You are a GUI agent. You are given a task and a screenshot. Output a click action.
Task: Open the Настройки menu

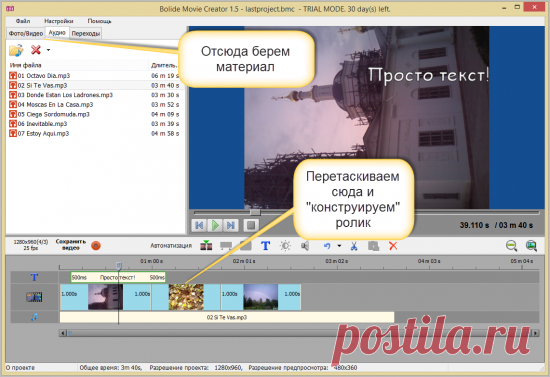point(59,21)
